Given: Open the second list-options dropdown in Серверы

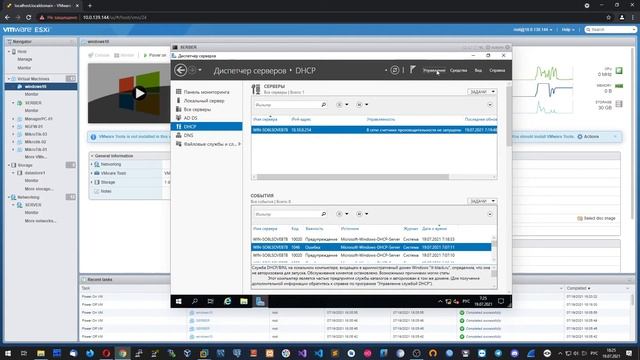Looking at the screenshot, I should point(362,105).
